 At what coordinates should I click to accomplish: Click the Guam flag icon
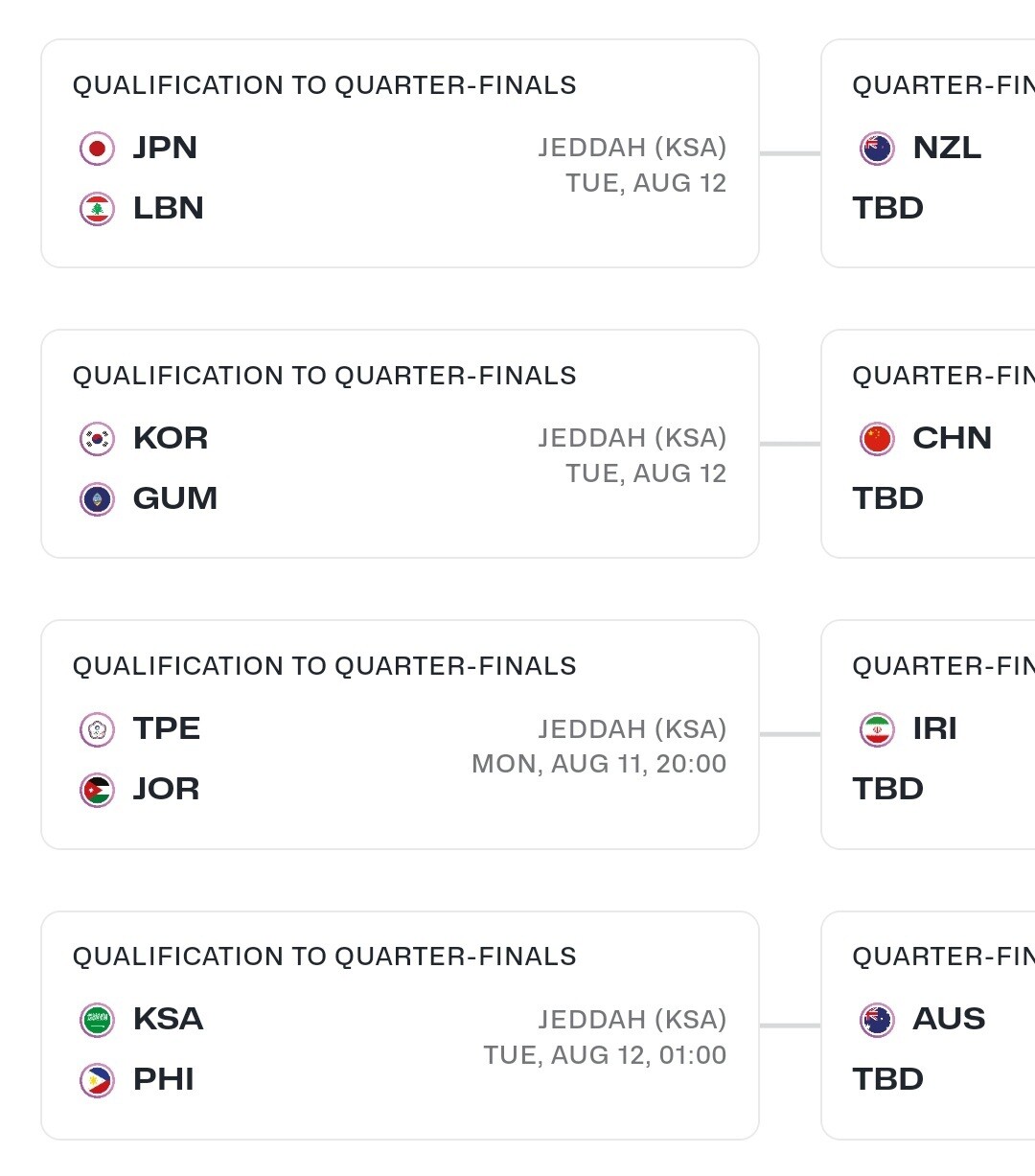tap(97, 499)
